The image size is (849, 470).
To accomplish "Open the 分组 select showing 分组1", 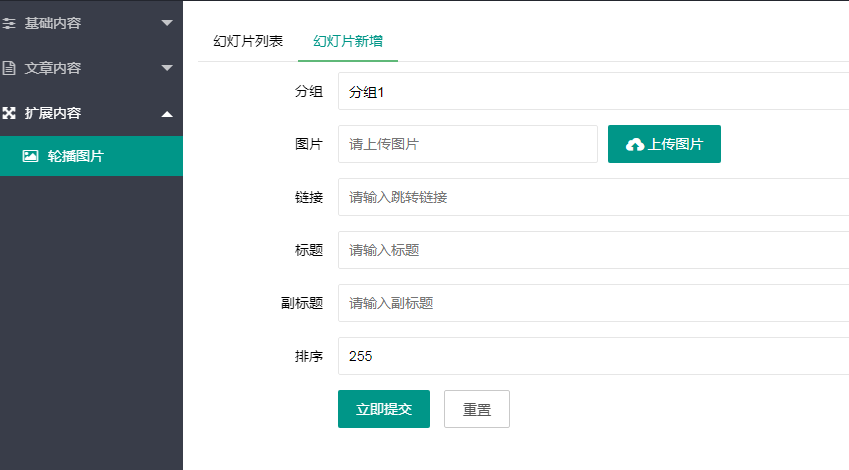I will click(593, 91).
